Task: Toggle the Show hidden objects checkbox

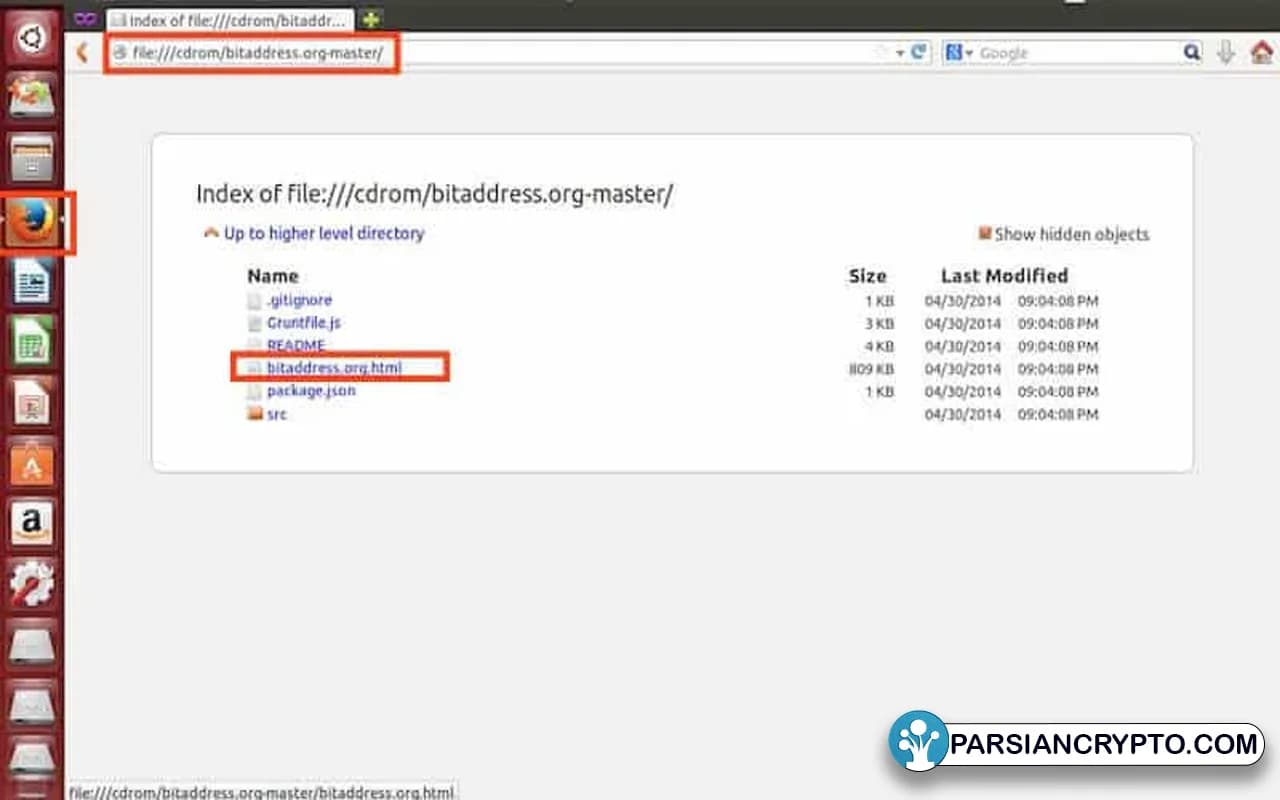Action: click(x=985, y=234)
